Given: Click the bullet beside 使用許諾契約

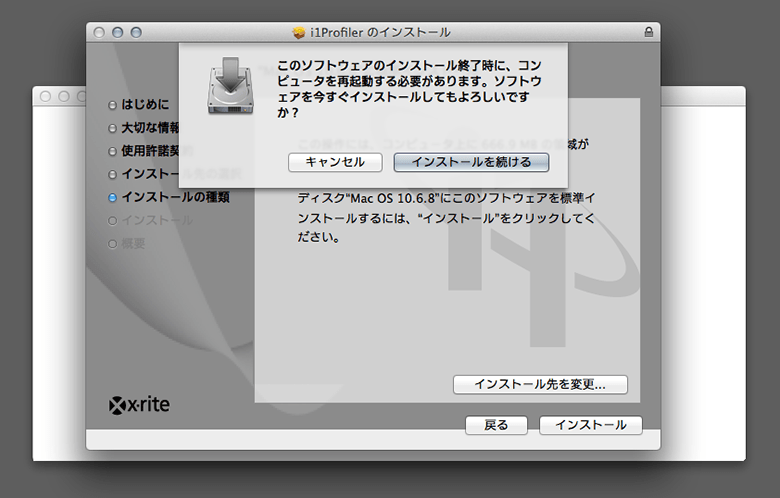Looking at the screenshot, I should point(112,151).
